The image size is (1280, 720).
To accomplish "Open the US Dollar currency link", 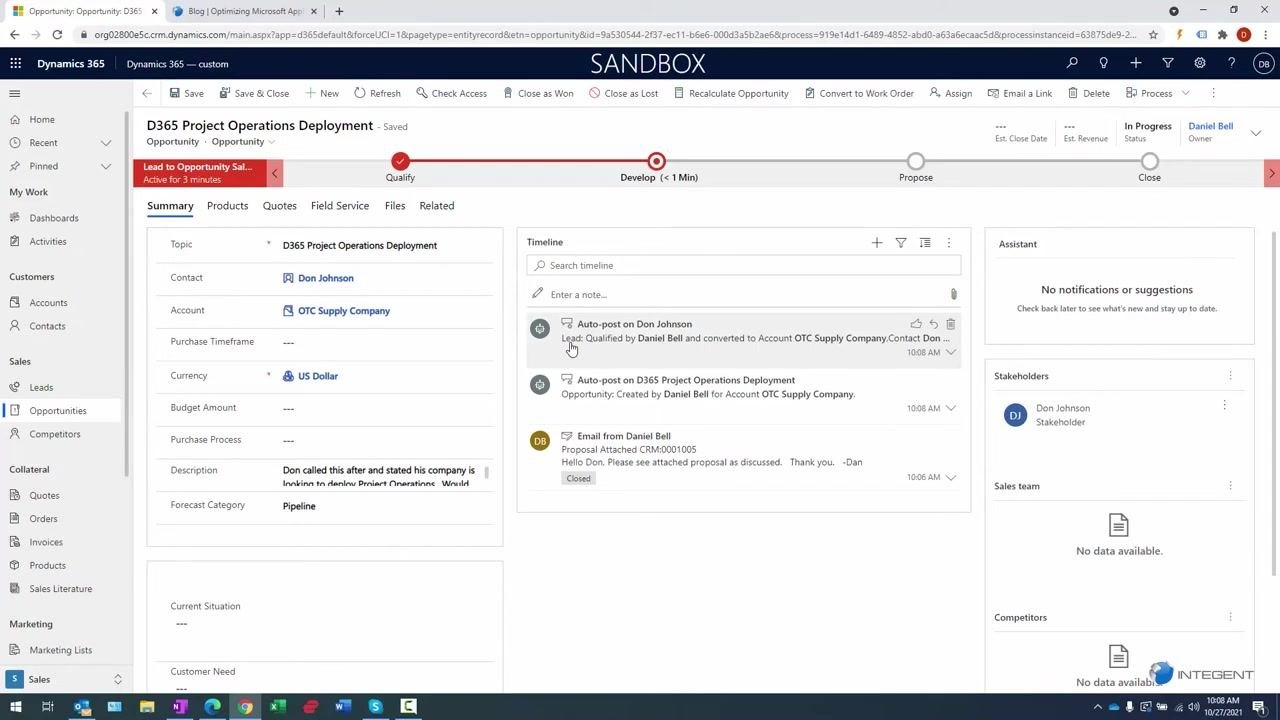I will [x=318, y=376].
